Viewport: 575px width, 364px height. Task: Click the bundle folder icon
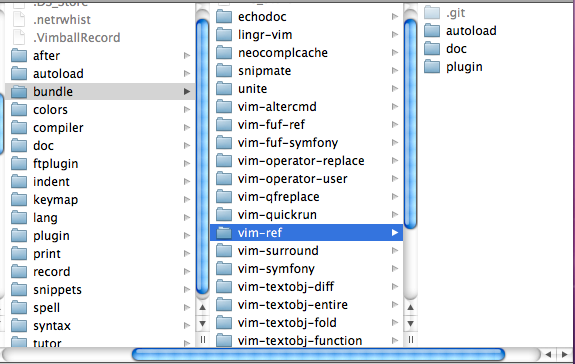click(19, 91)
